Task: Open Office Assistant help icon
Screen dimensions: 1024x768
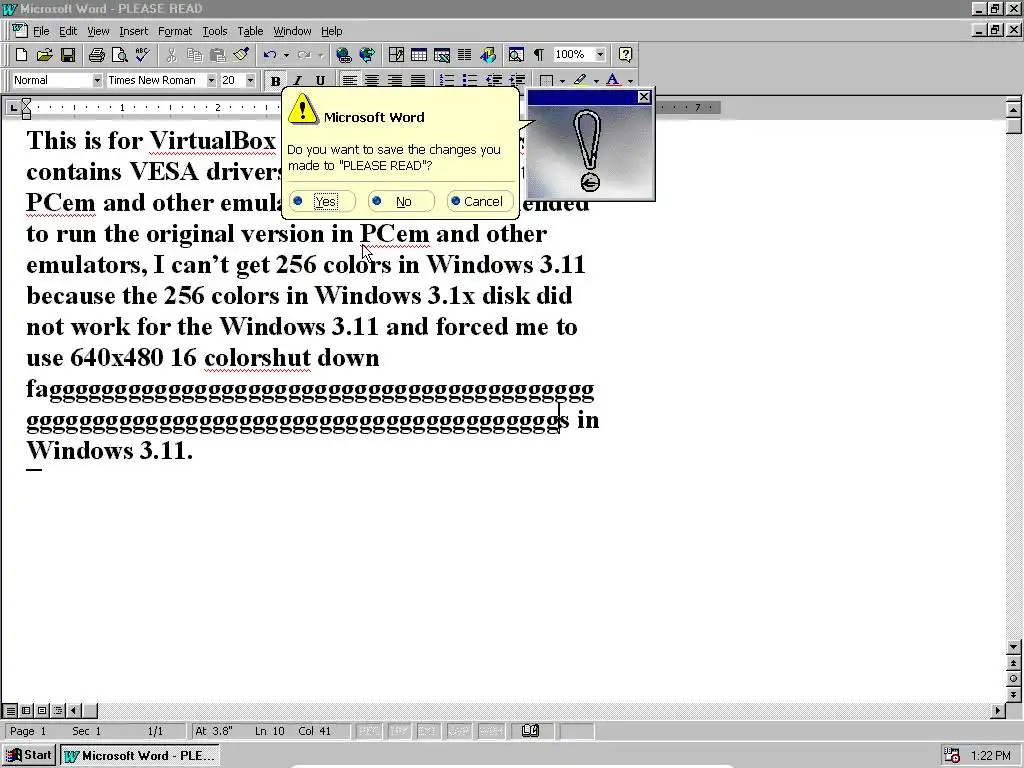Action: [625, 55]
